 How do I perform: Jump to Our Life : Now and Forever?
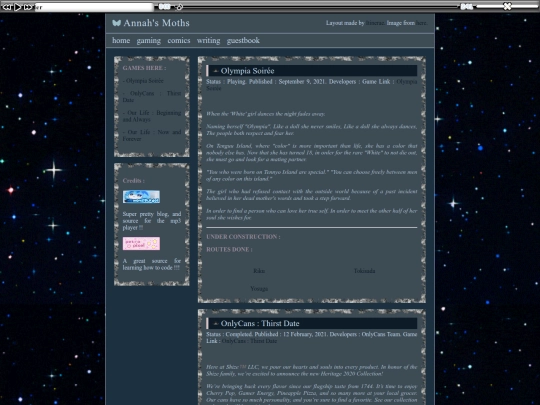point(152,135)
